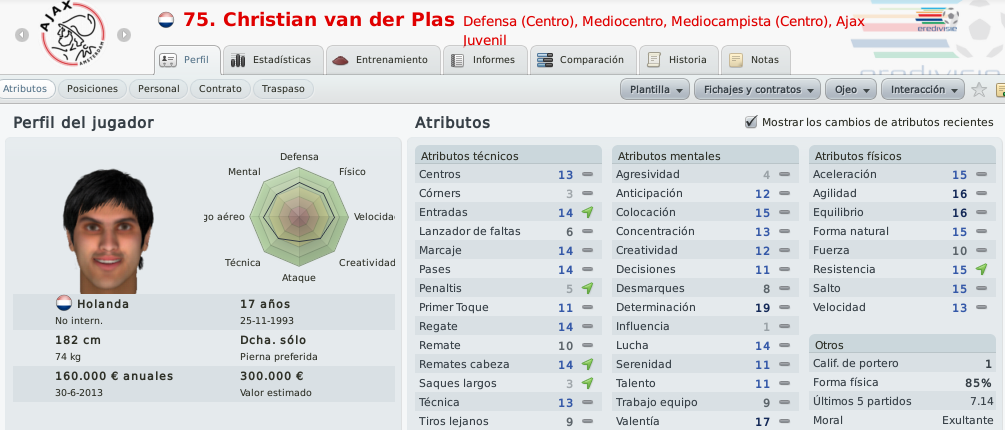The image size is (1005, 430).
Task: Click the Holanda flag in player profile
Action: [x=63, y=303]
